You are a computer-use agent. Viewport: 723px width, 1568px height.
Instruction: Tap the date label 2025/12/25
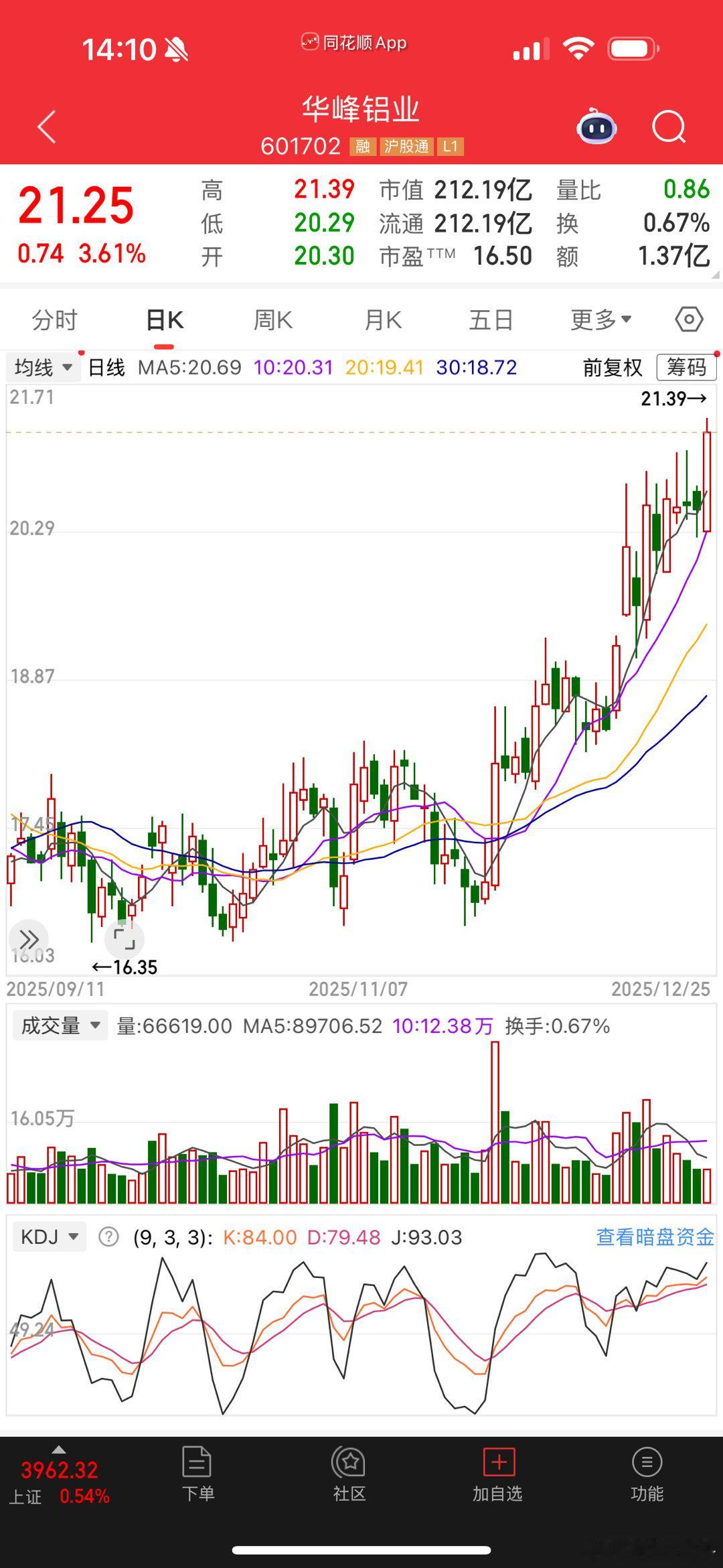pos(661,989)
